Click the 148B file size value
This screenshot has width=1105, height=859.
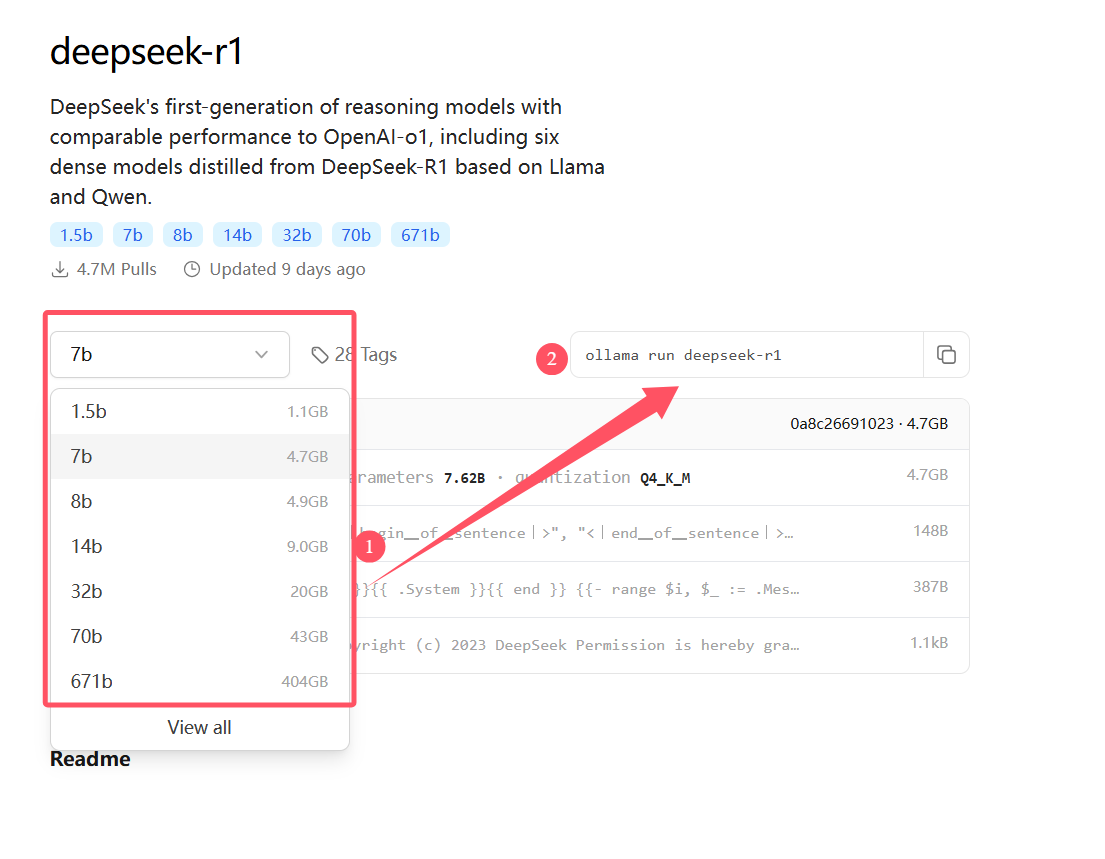(x=930, y=531)
